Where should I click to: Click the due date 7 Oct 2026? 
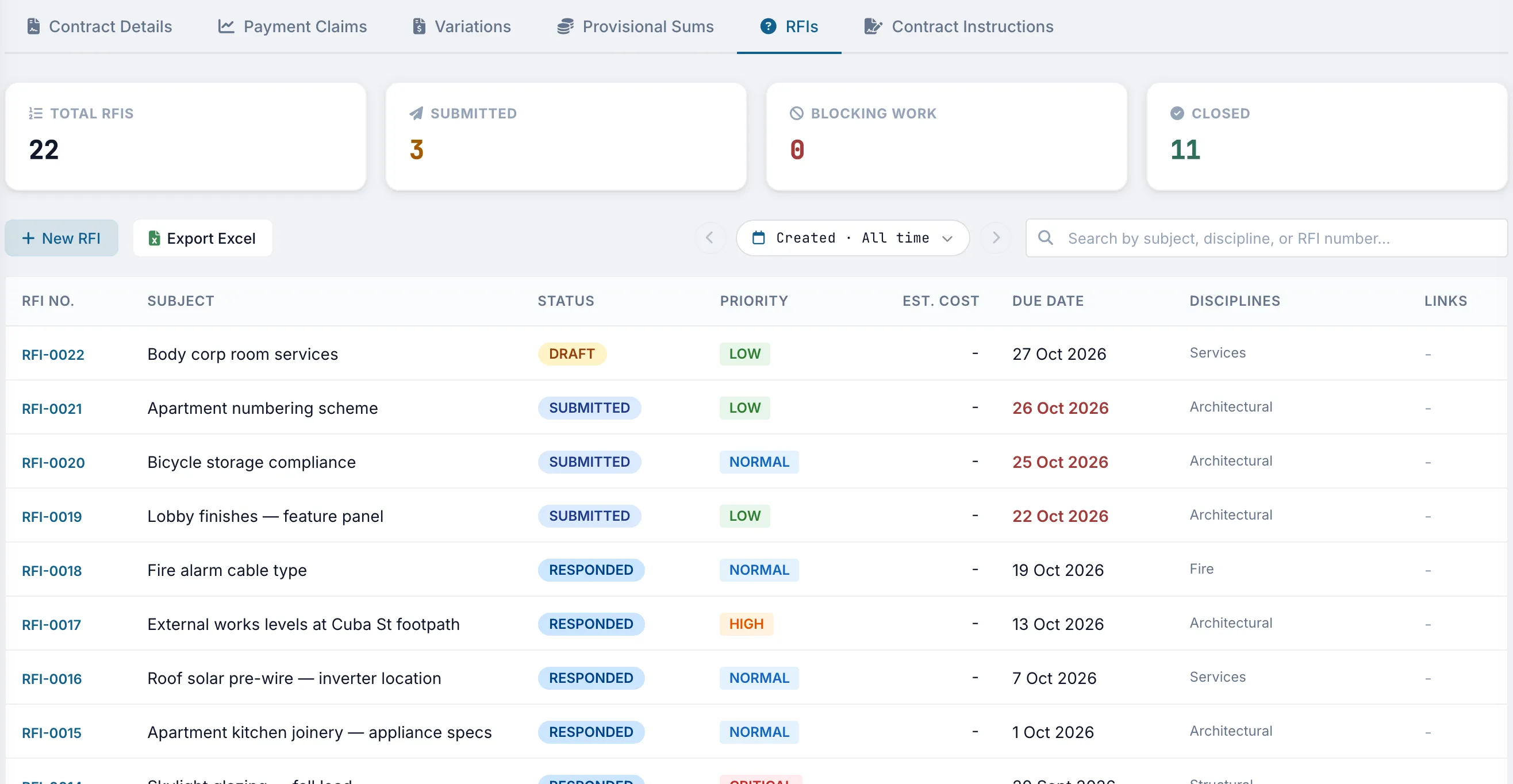(x=1054, y=678)
